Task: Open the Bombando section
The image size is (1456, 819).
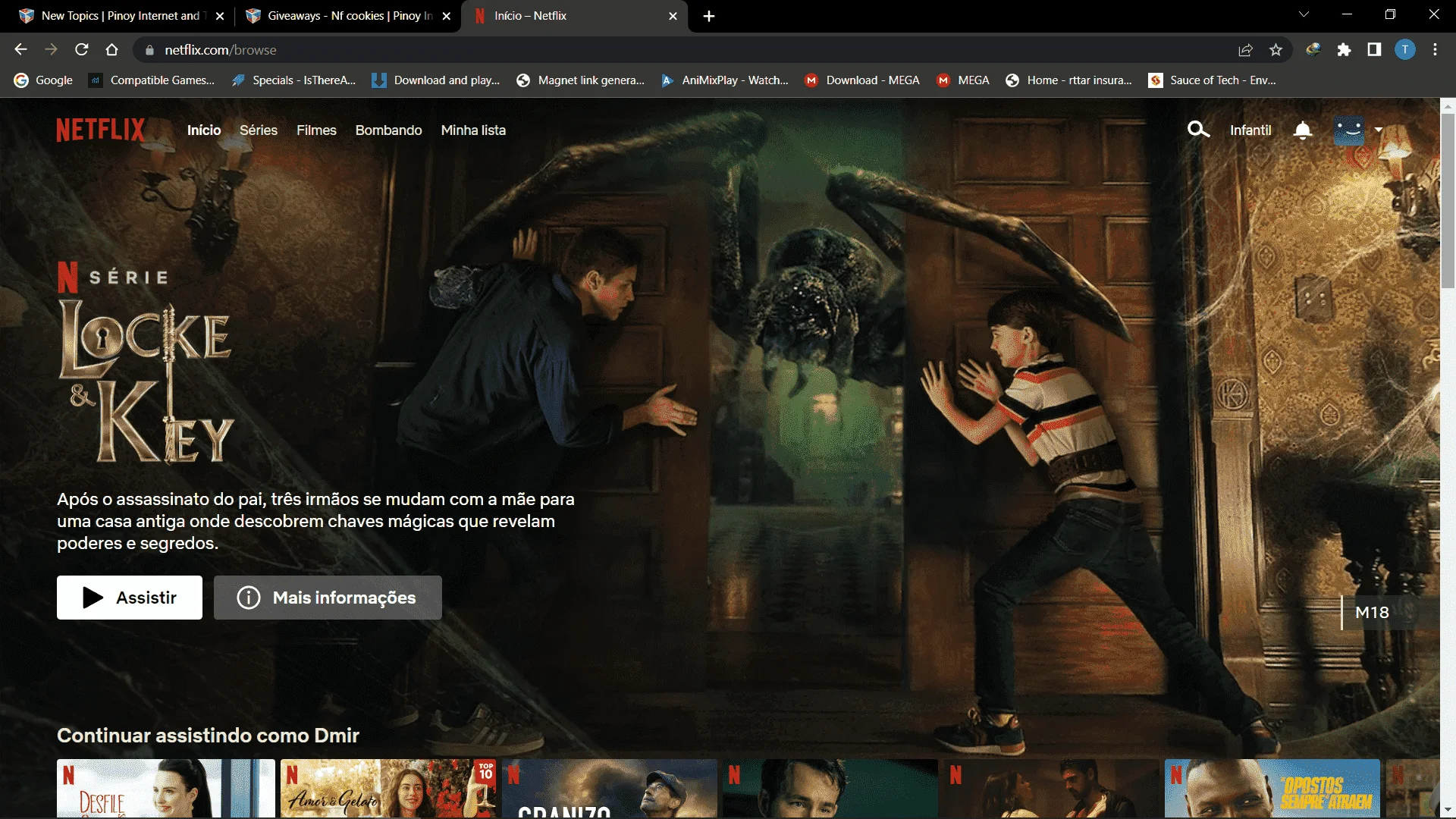Action: click(388, 130)
